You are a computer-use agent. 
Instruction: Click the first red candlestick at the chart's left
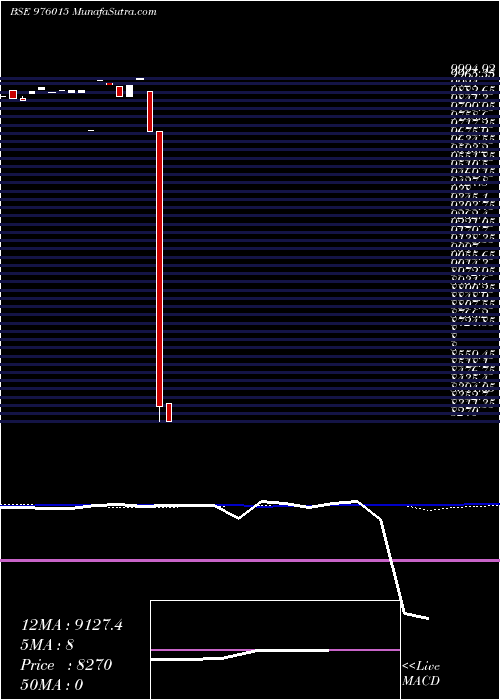tap(13, 95)
